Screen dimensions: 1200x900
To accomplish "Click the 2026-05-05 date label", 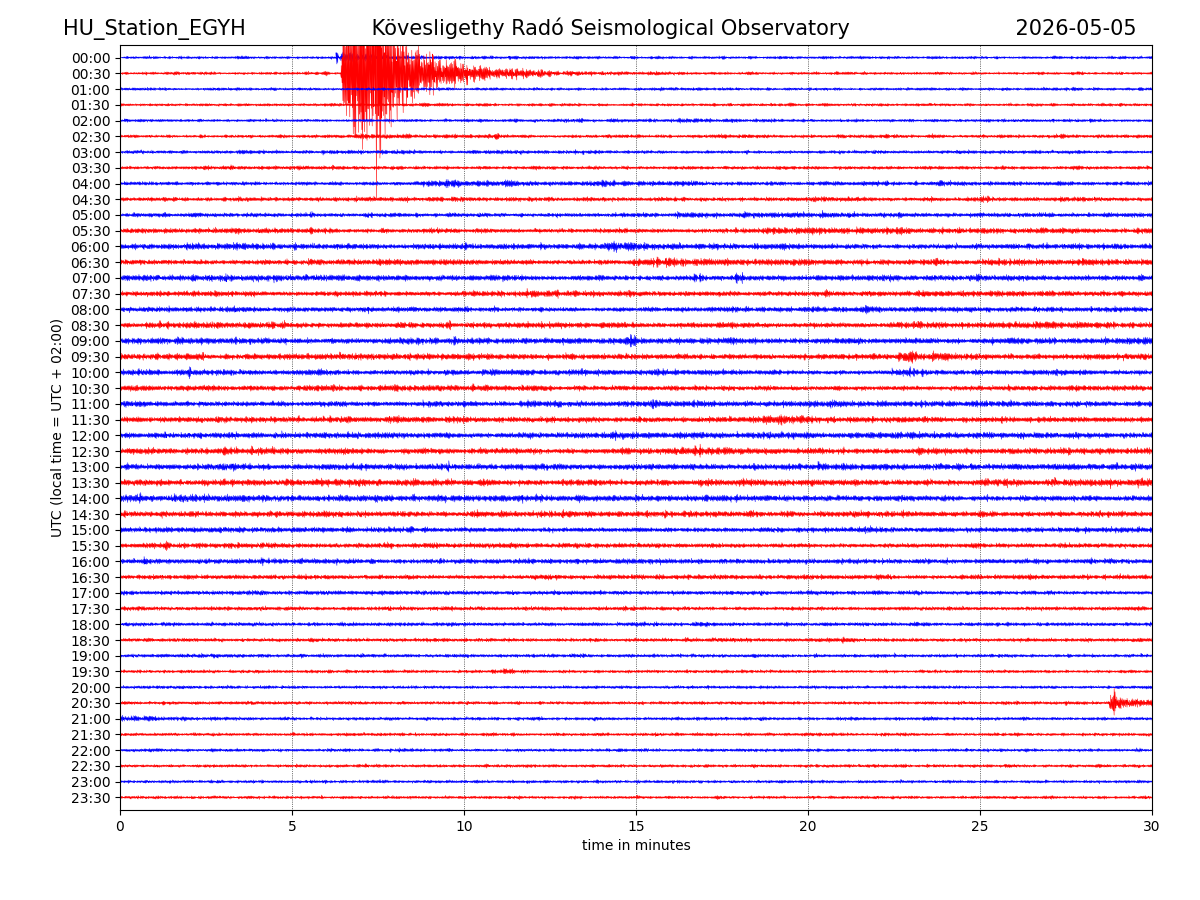I will click(1075, 29).
